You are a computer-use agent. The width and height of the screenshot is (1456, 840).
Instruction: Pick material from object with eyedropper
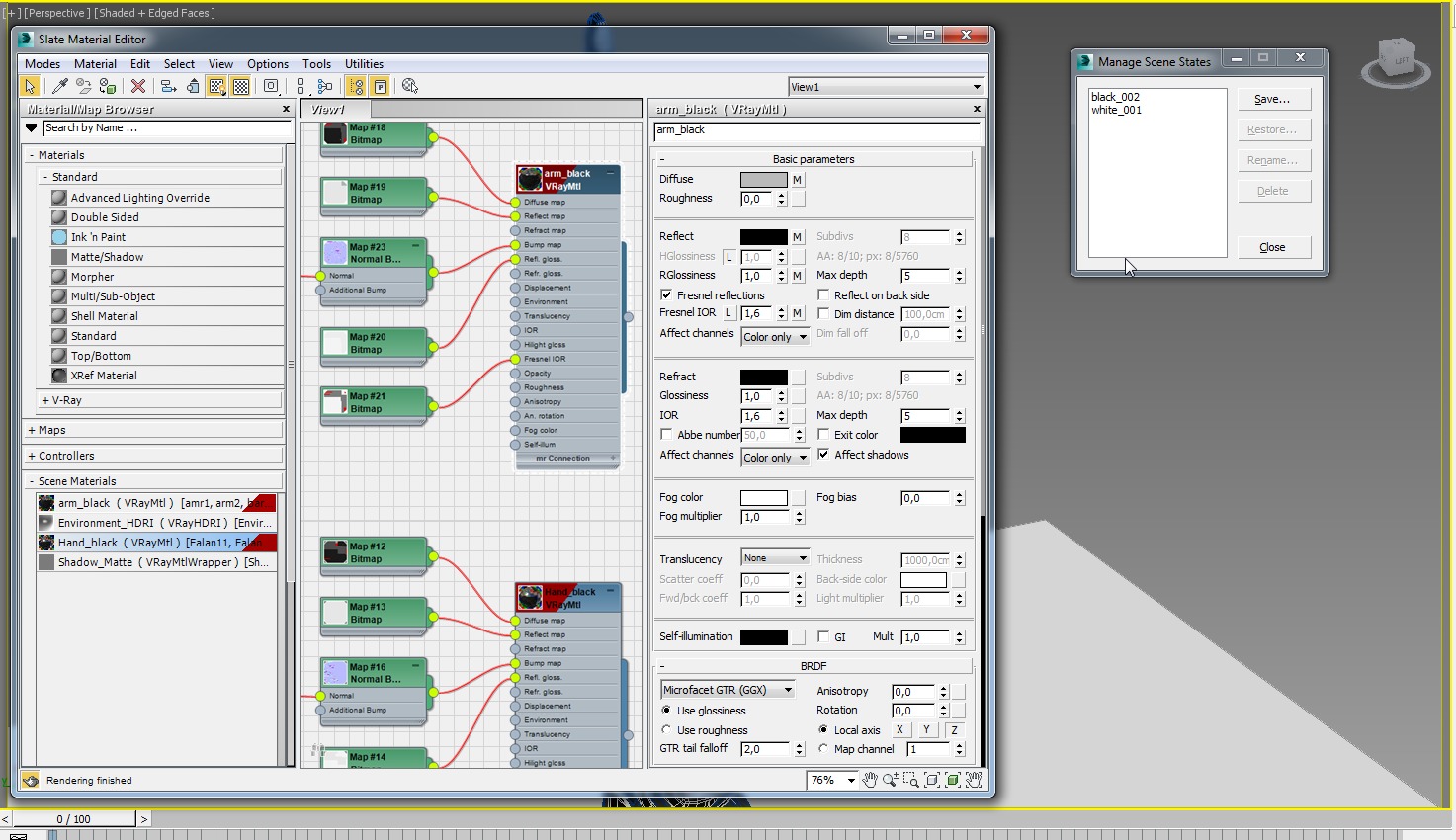(x=59, y=87)
